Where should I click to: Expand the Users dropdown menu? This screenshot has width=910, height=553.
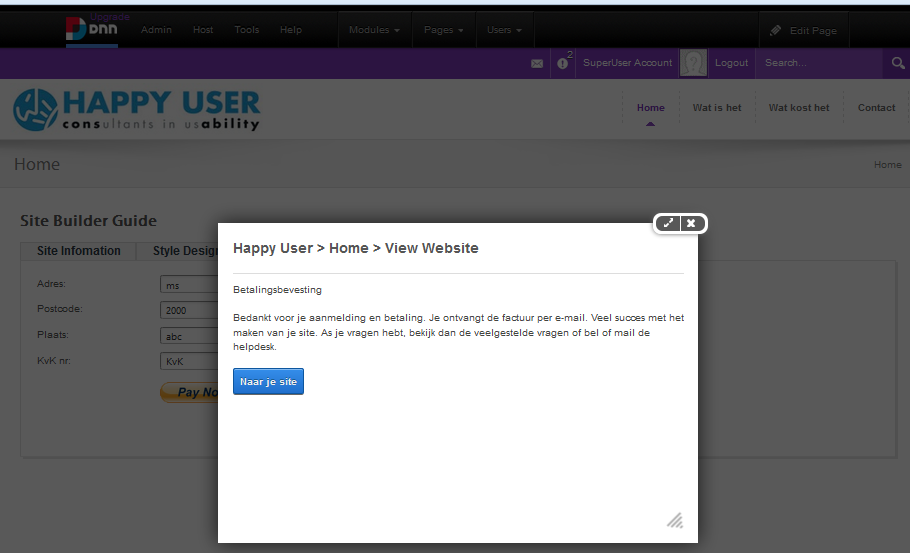pyautogui.click(x=504, y=30)
